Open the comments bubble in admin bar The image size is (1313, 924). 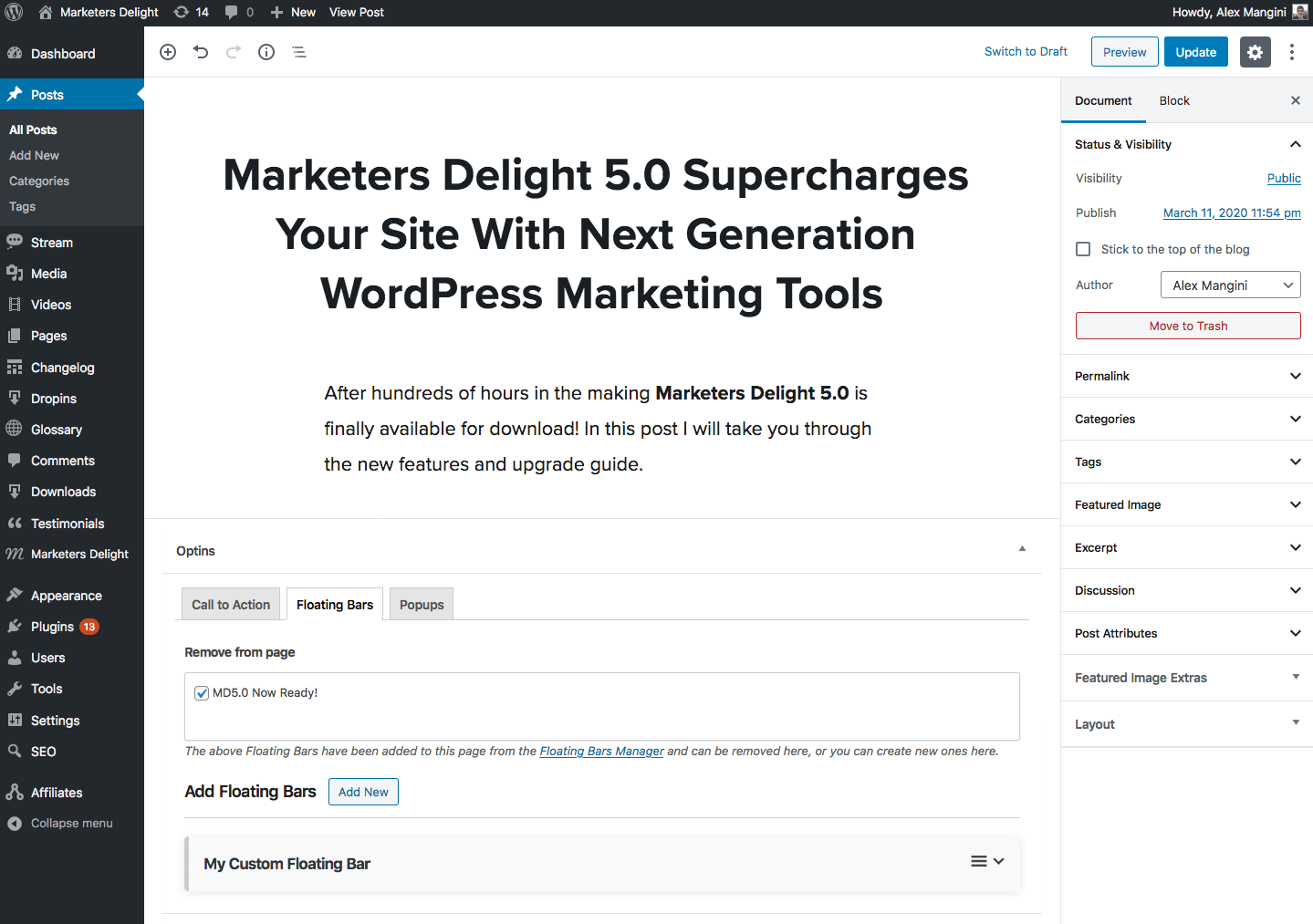point(239,12)
